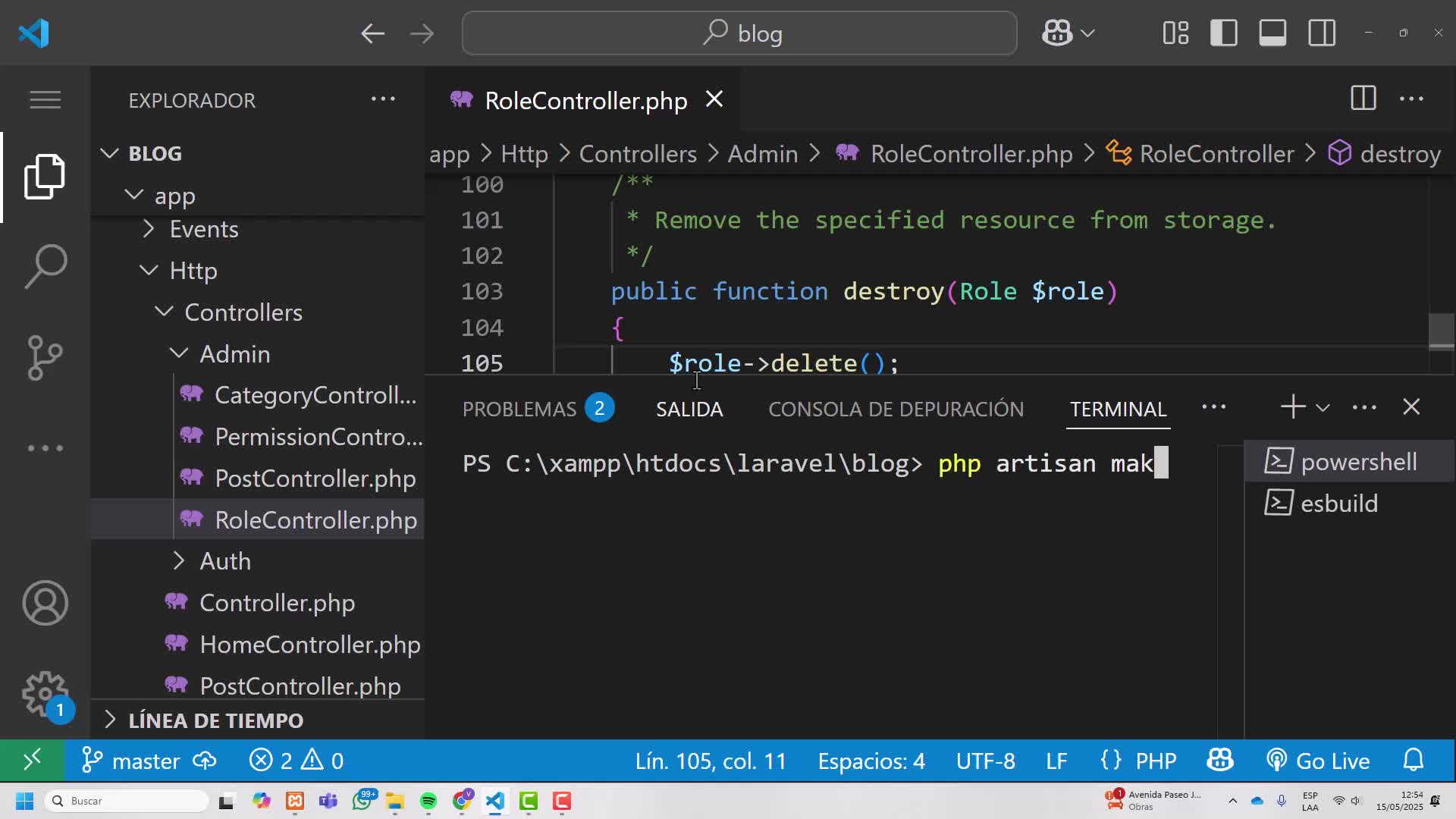Click the Controllers breadcrumb segment
Image resolution: width=1456 pixels, height=819 pixels.
[x=638, y=154]
